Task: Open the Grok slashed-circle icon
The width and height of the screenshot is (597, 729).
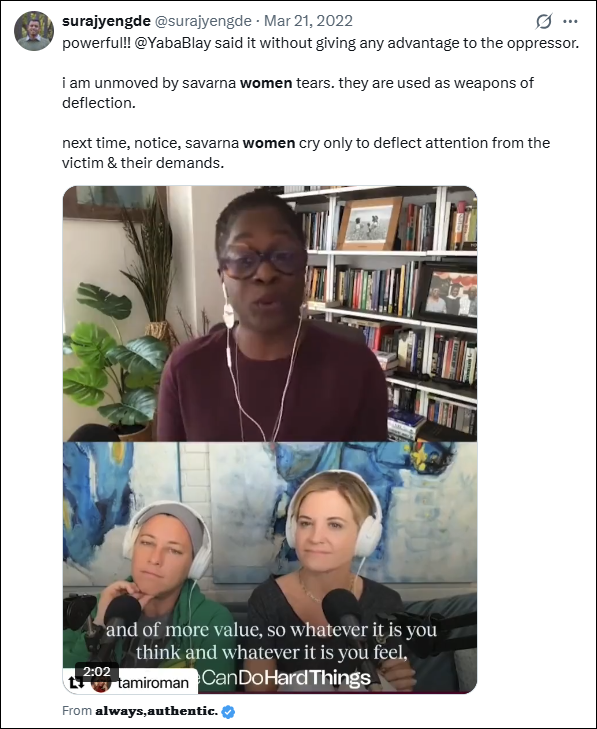Action: [544, 21]
